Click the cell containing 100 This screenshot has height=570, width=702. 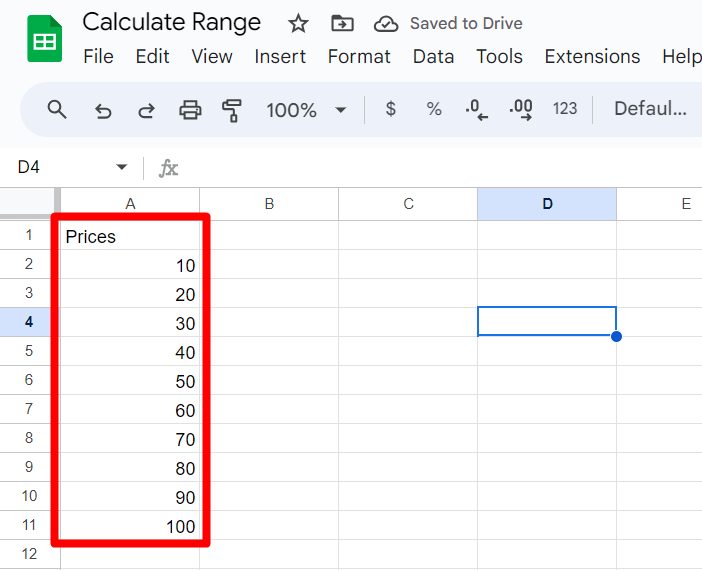coord(130,525)
